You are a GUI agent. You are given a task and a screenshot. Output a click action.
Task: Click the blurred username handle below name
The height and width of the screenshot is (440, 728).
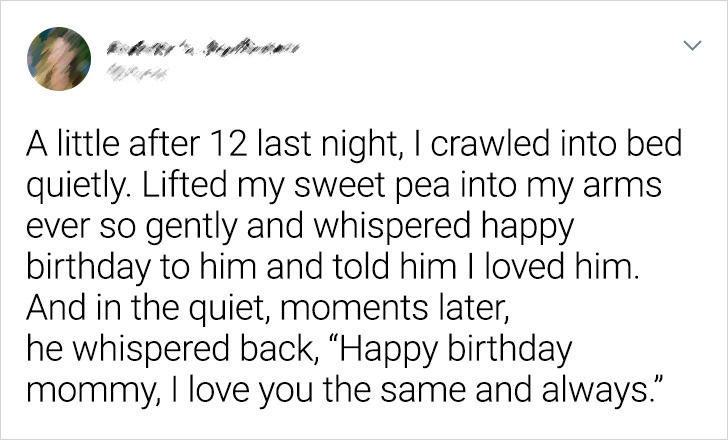[x=137, y=72]
